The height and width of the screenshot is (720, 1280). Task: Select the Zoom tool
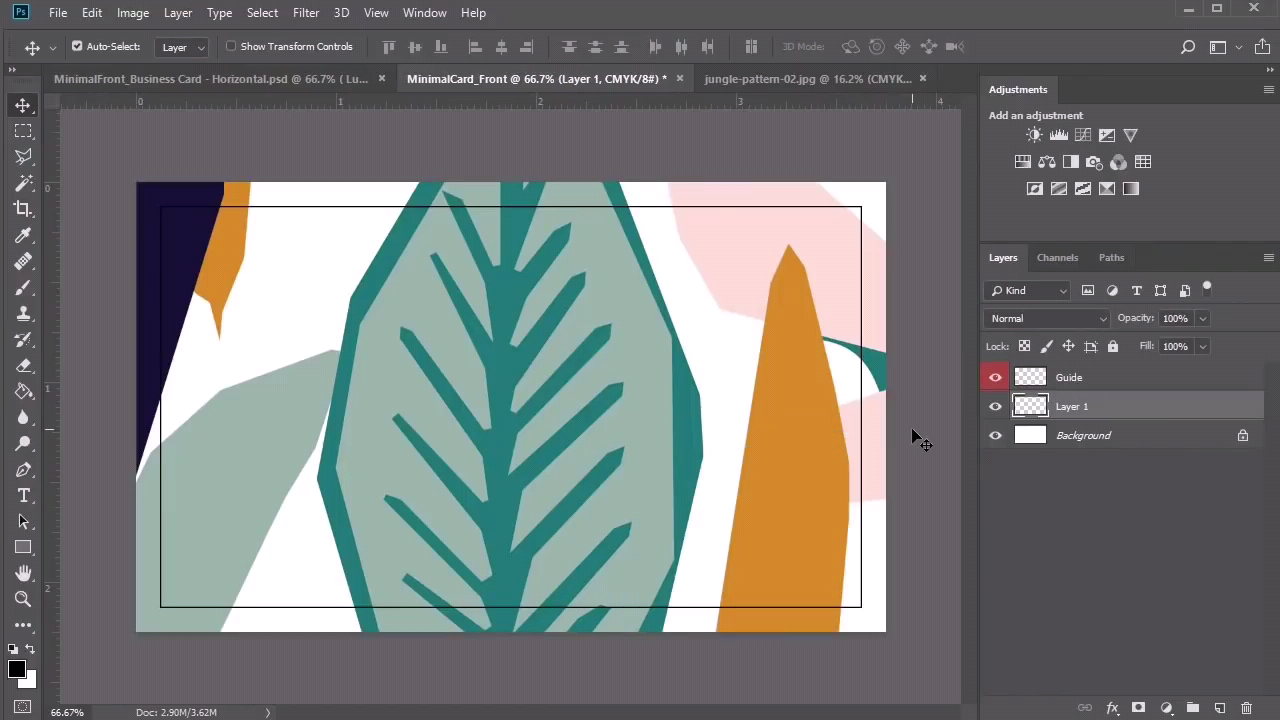(x=23, y=599)
